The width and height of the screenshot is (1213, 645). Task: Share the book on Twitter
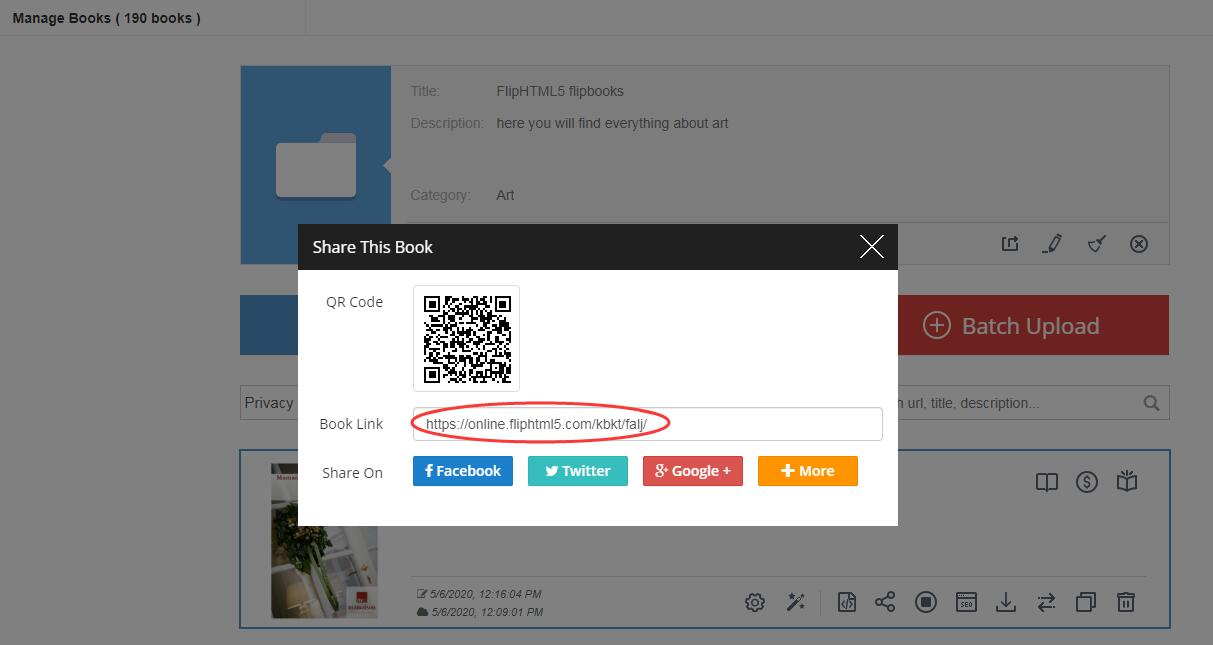[x=577, y=470]
